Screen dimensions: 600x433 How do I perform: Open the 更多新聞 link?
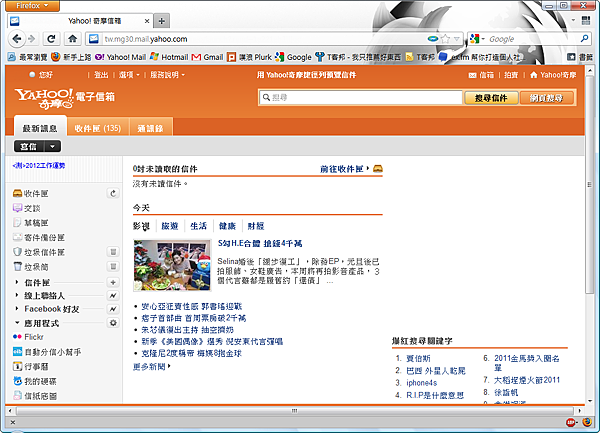(x=149, y=366)
